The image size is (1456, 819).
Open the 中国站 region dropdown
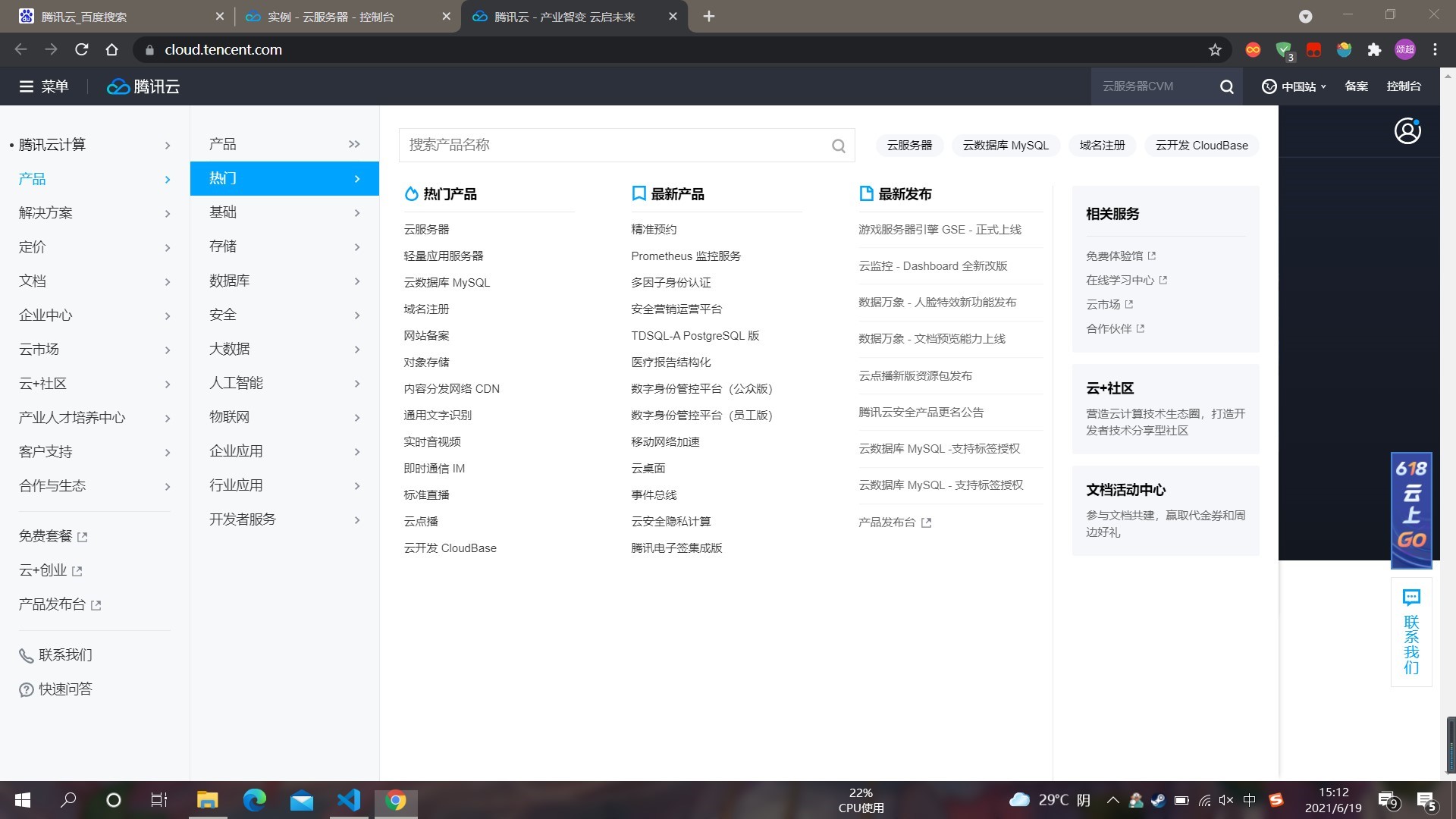[x=1294, y=86]
